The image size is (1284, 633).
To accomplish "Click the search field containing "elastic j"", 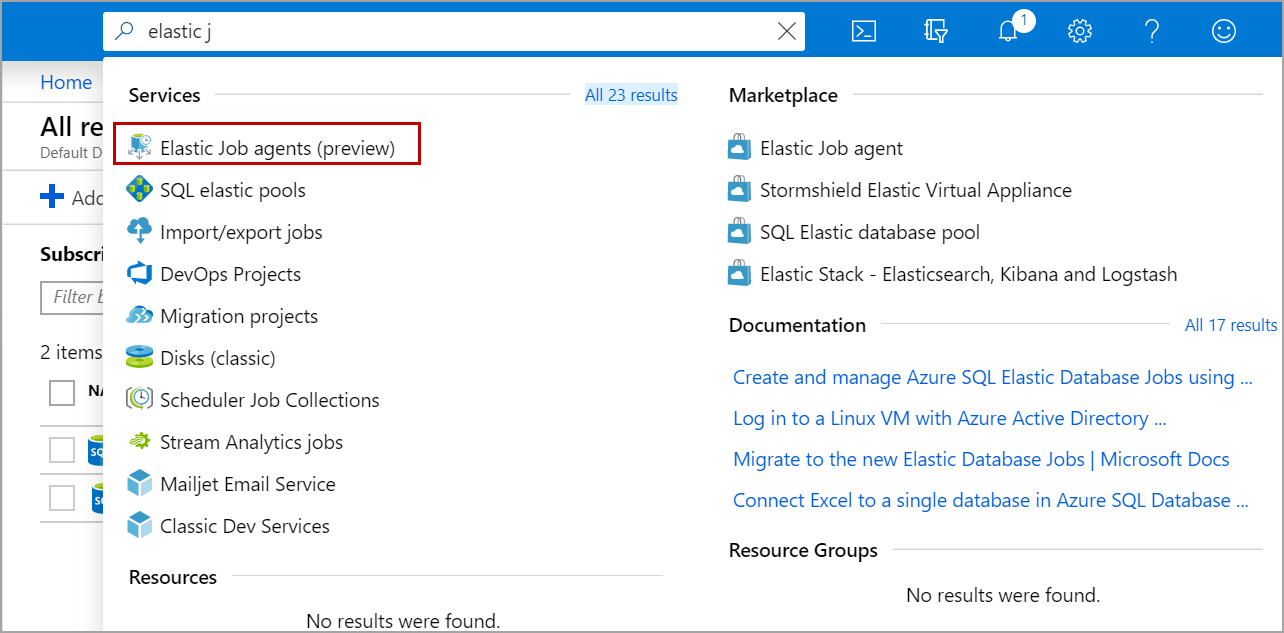I will (450, 31).
